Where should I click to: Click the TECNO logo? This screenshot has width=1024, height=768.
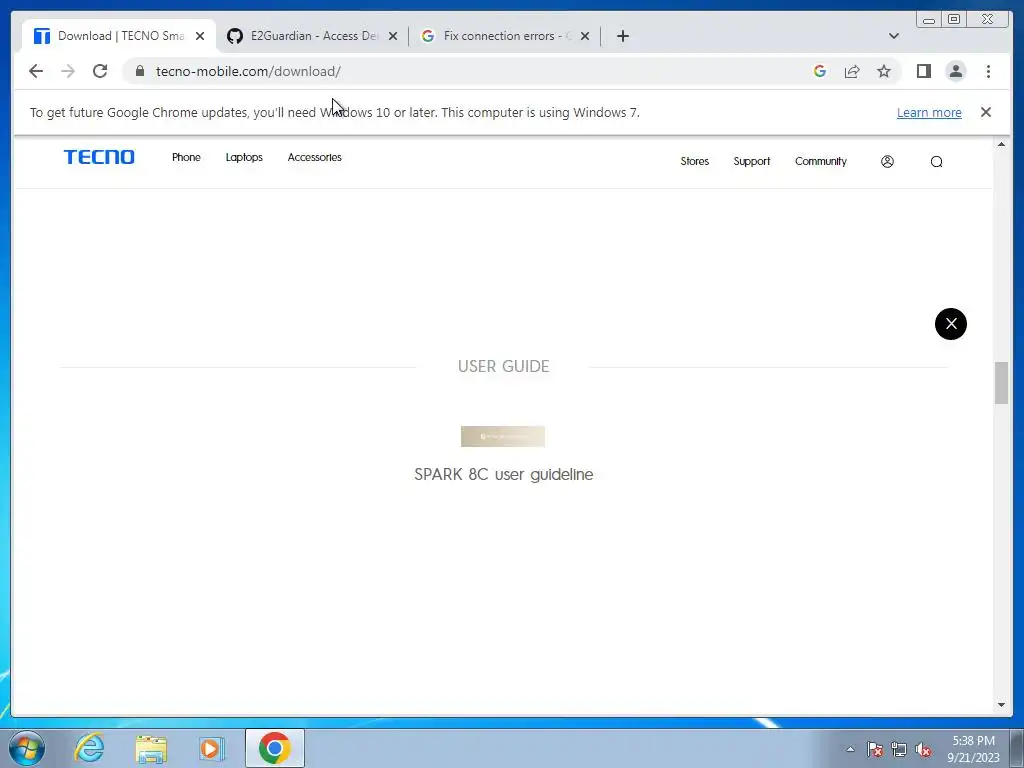(99, 157)
